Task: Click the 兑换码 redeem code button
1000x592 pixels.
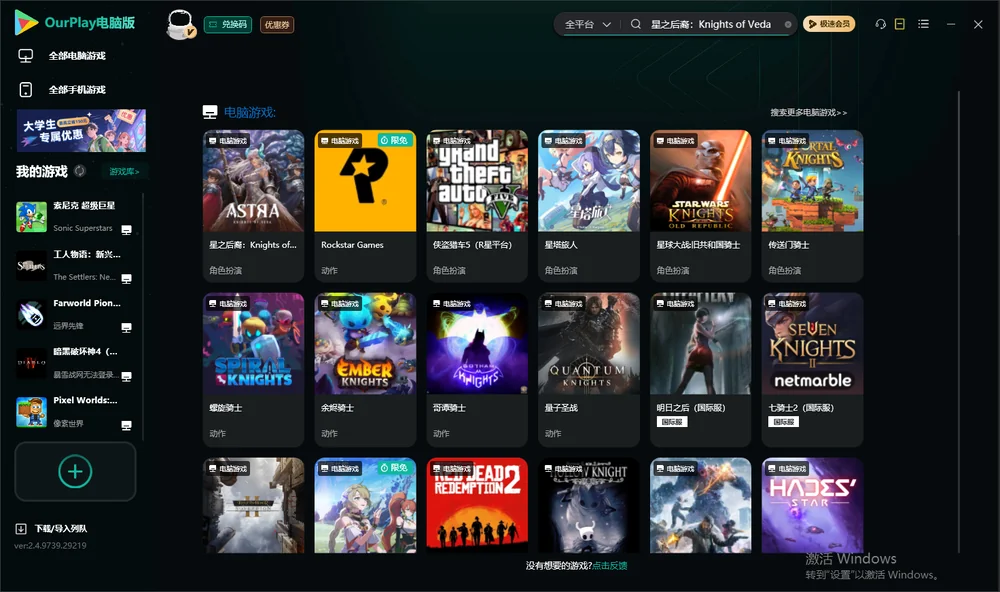Action: click(x=228, y=25)
